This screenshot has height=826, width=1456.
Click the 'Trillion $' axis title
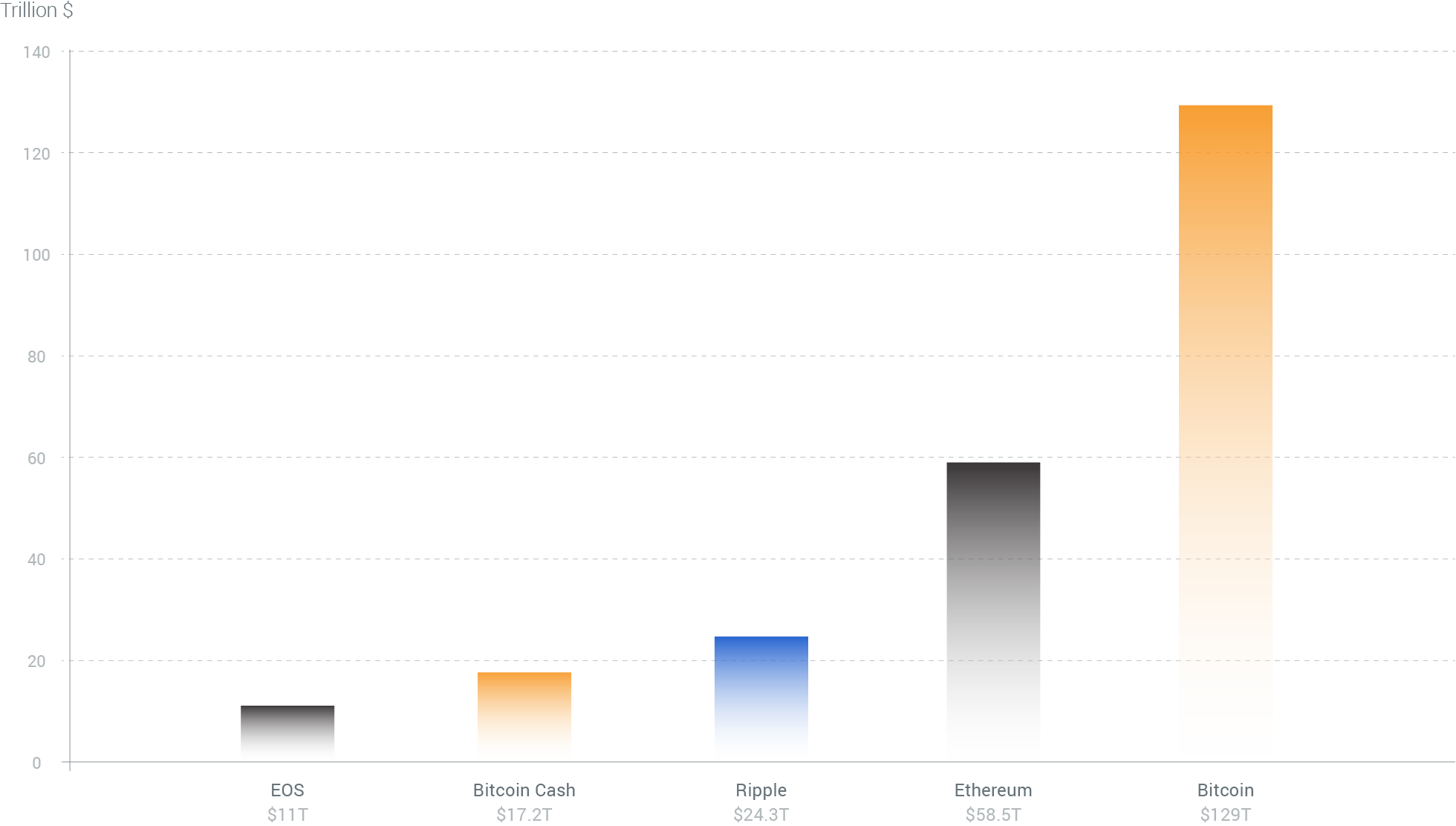pos(36,10)
